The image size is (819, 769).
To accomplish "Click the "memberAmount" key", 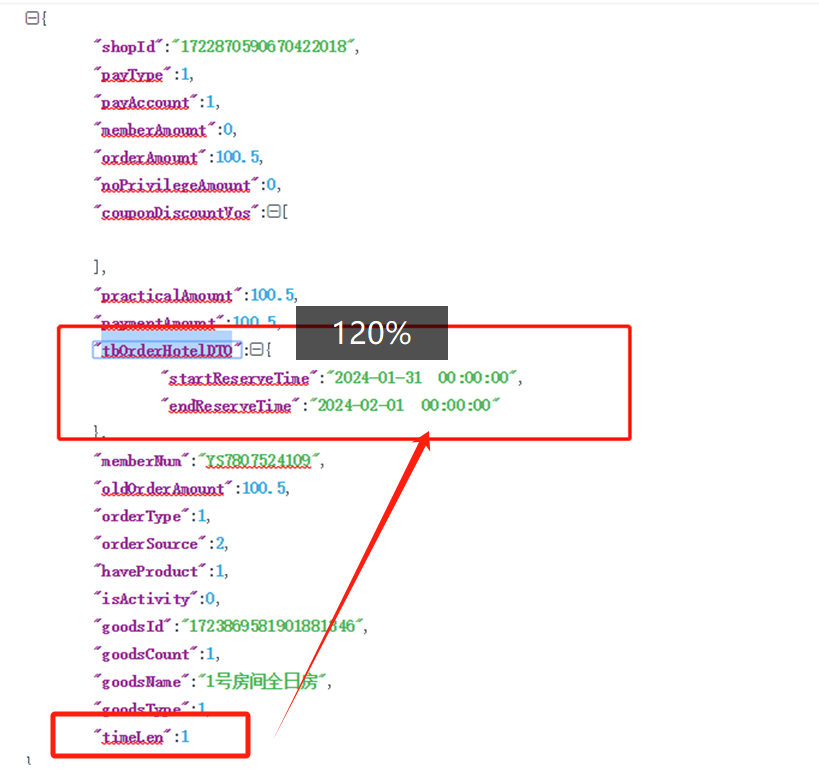I will tap(154, 130).
